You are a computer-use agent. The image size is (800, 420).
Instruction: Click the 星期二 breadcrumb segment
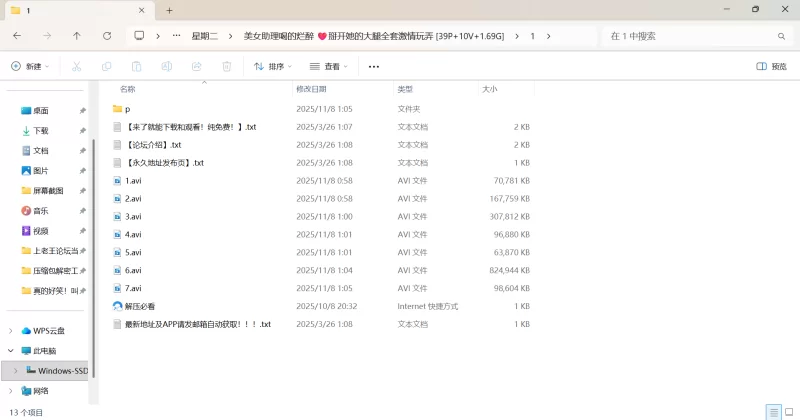(x=206, y=36)
